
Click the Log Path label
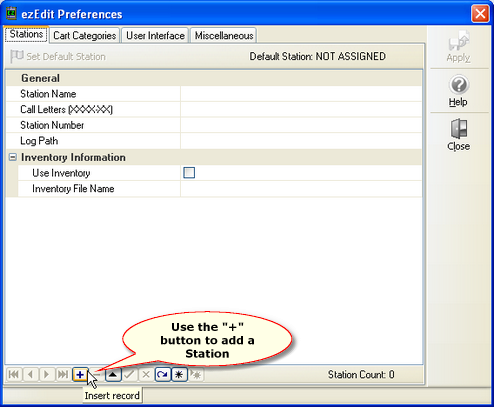tap(39, 141)
